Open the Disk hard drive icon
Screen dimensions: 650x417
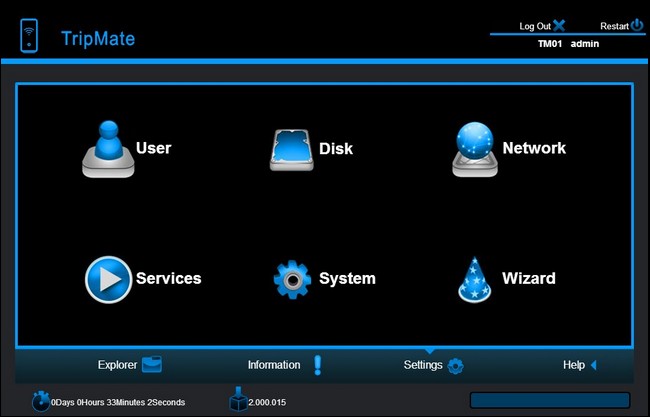tap(292, 150)
